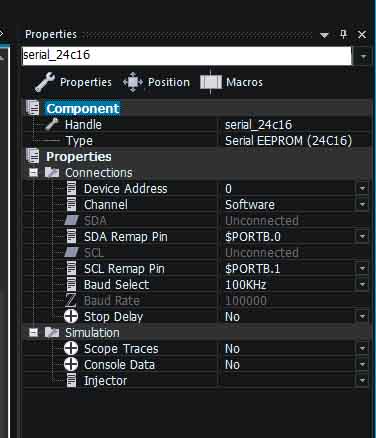This screenshot has height=438, width=376.
Task: Click the greyed SDA pin icon
Action: point(71,220)
